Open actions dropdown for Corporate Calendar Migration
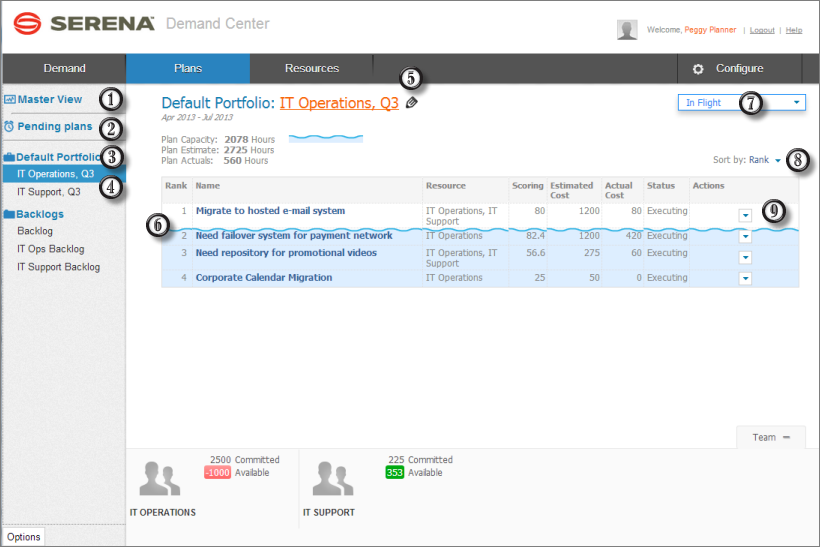 coord(744,278)
